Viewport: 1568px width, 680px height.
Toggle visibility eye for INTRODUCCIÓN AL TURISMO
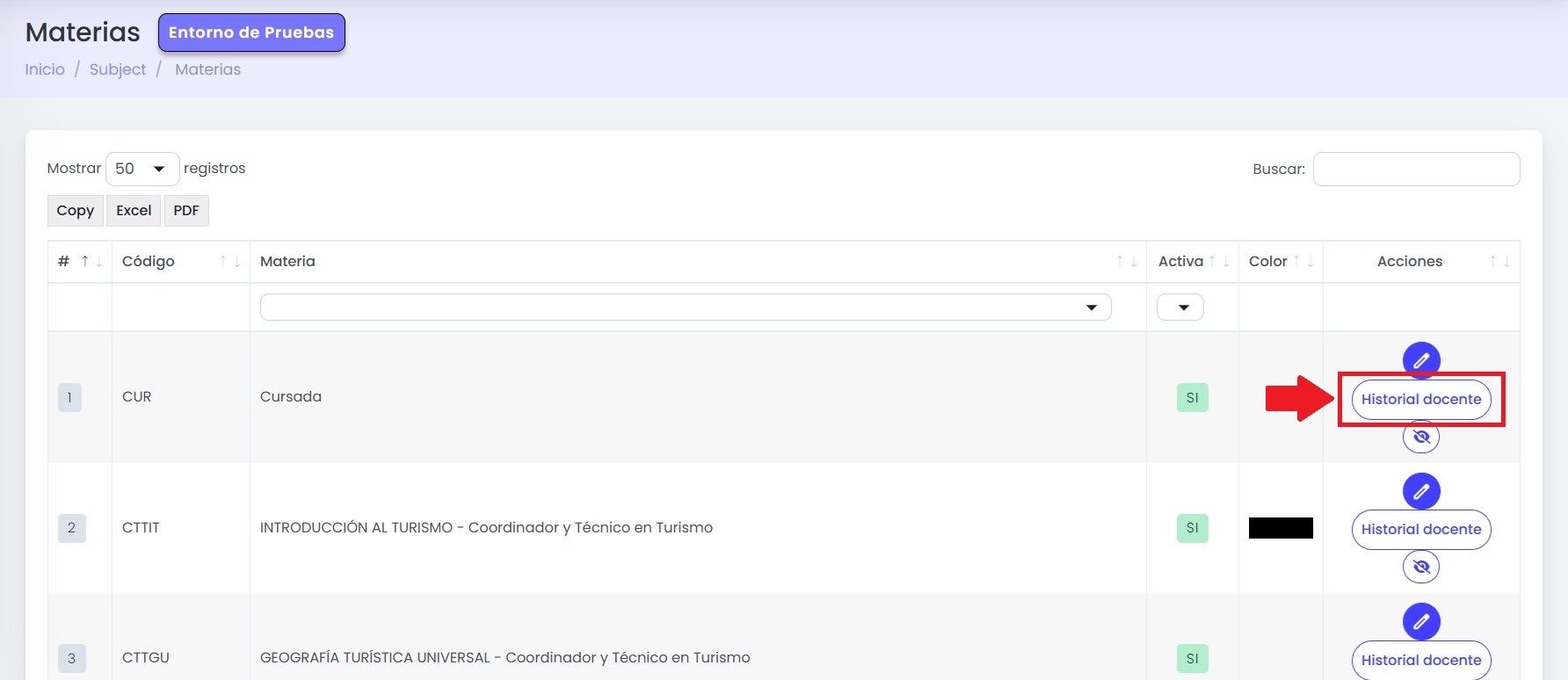[1421, 567]
